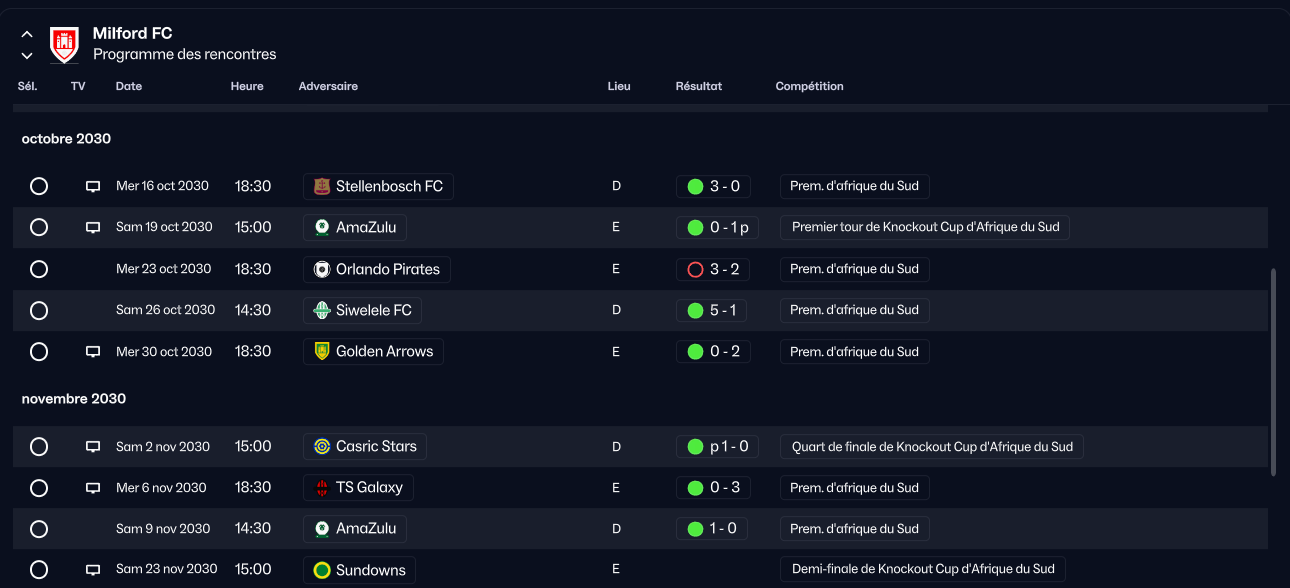Click the vertical scrollbar of fixture list
Screen dimensions: 1290x588
tap(1274, 372)
